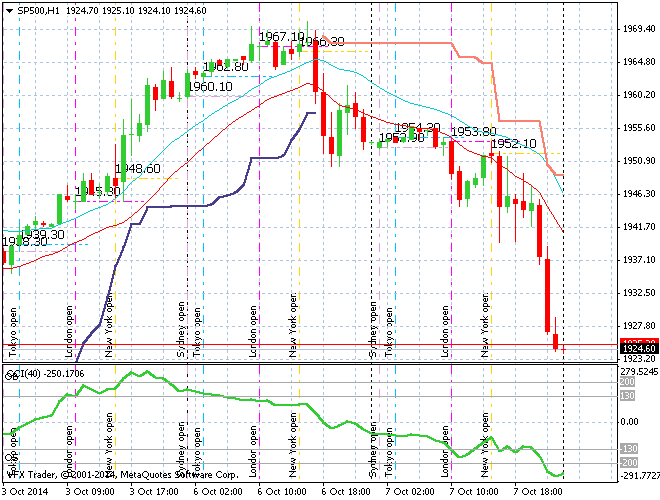This screenshot has width=660, height=500.
Task: Click the 1955.60 price scale value
Action: 637,128
